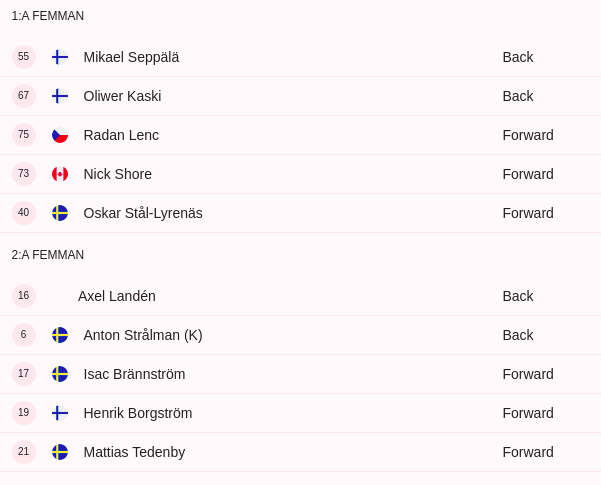Click jersey number 16 badge
The width and height of the screenshot is (601, 485).
(x=24, y=296)
